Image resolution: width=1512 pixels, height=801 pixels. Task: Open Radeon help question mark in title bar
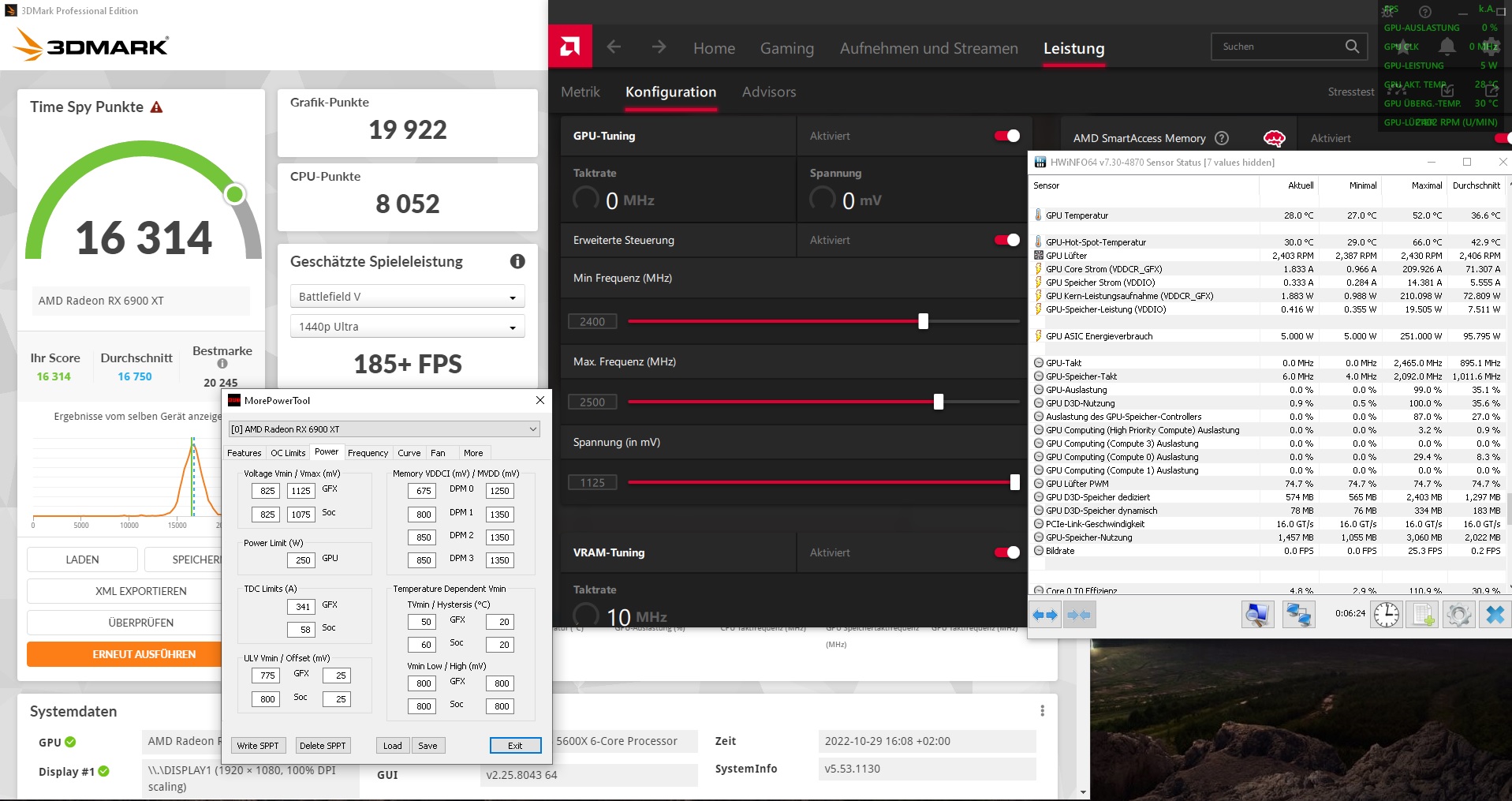[x=1424, y=11]
